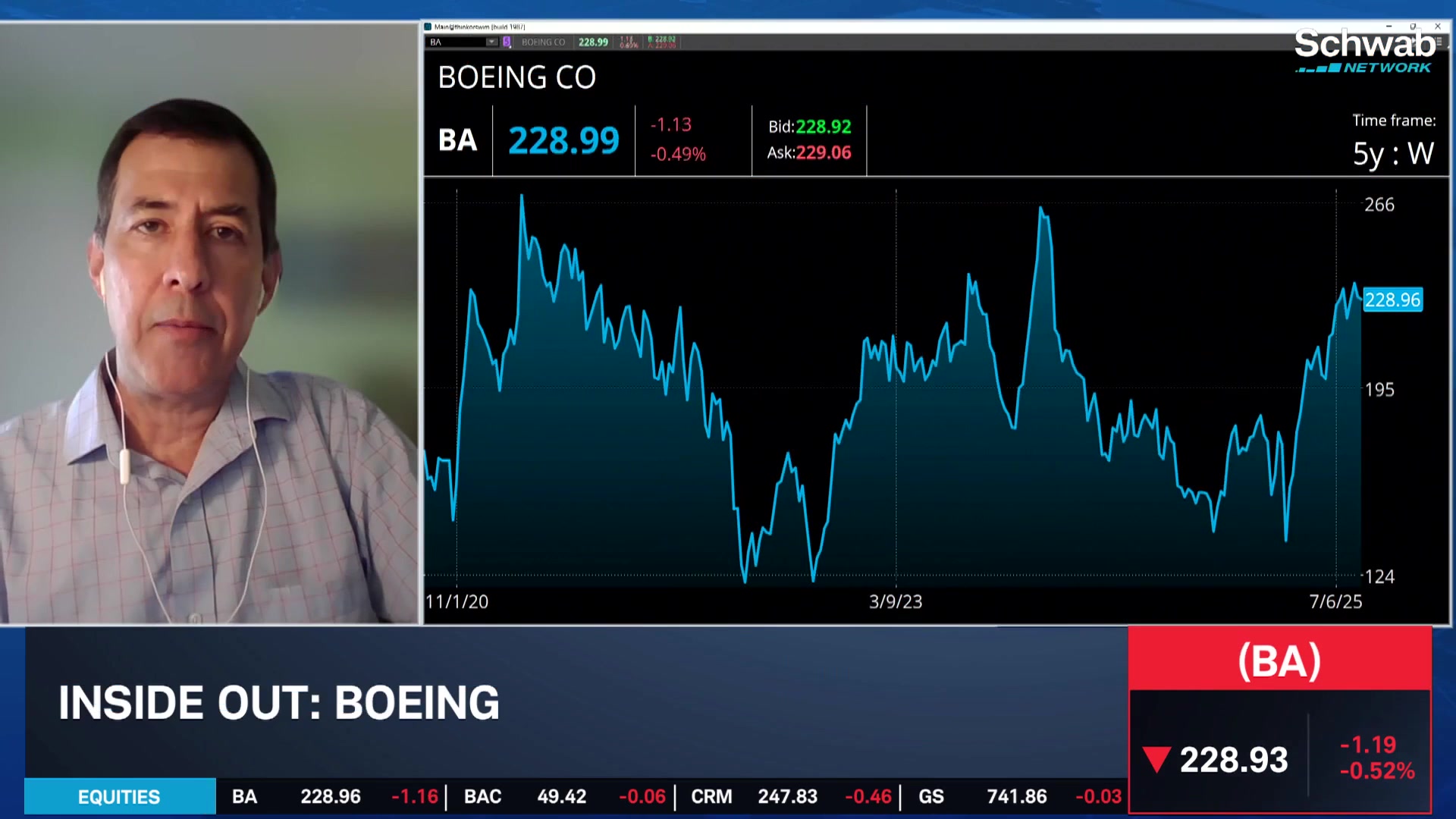This screenshot has width=1456, height=819.
Task: Click the BA symbol input field in toolbar
Action: pyautogui.click(x=457, y=42)
